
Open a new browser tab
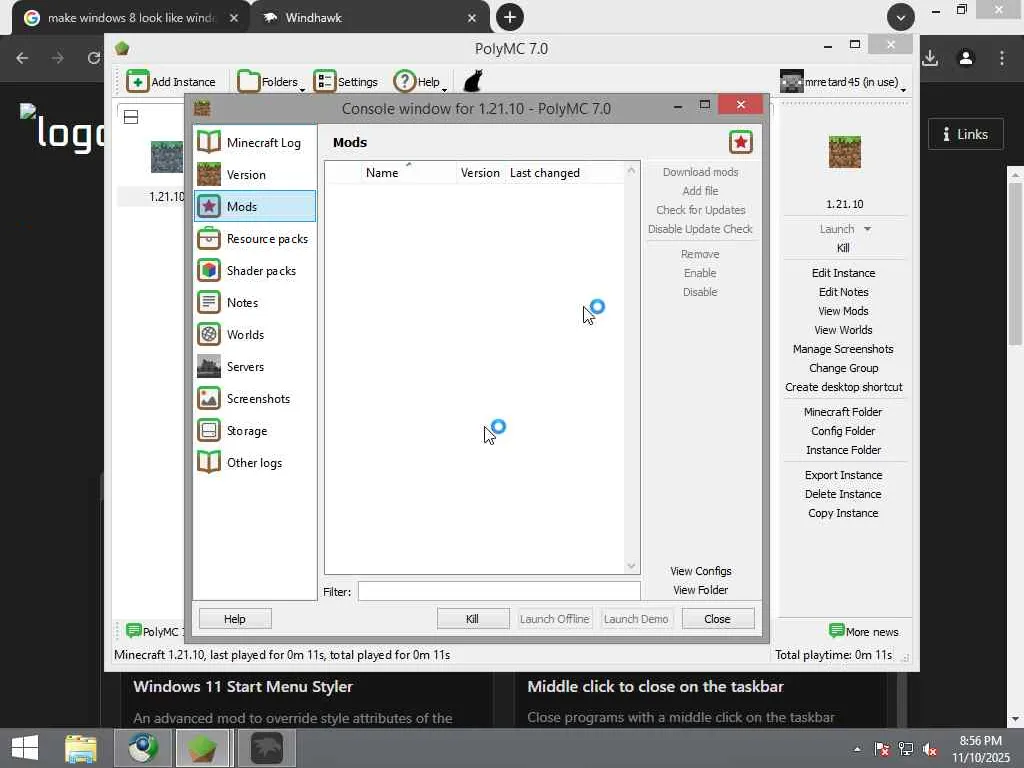pos(510,18)
